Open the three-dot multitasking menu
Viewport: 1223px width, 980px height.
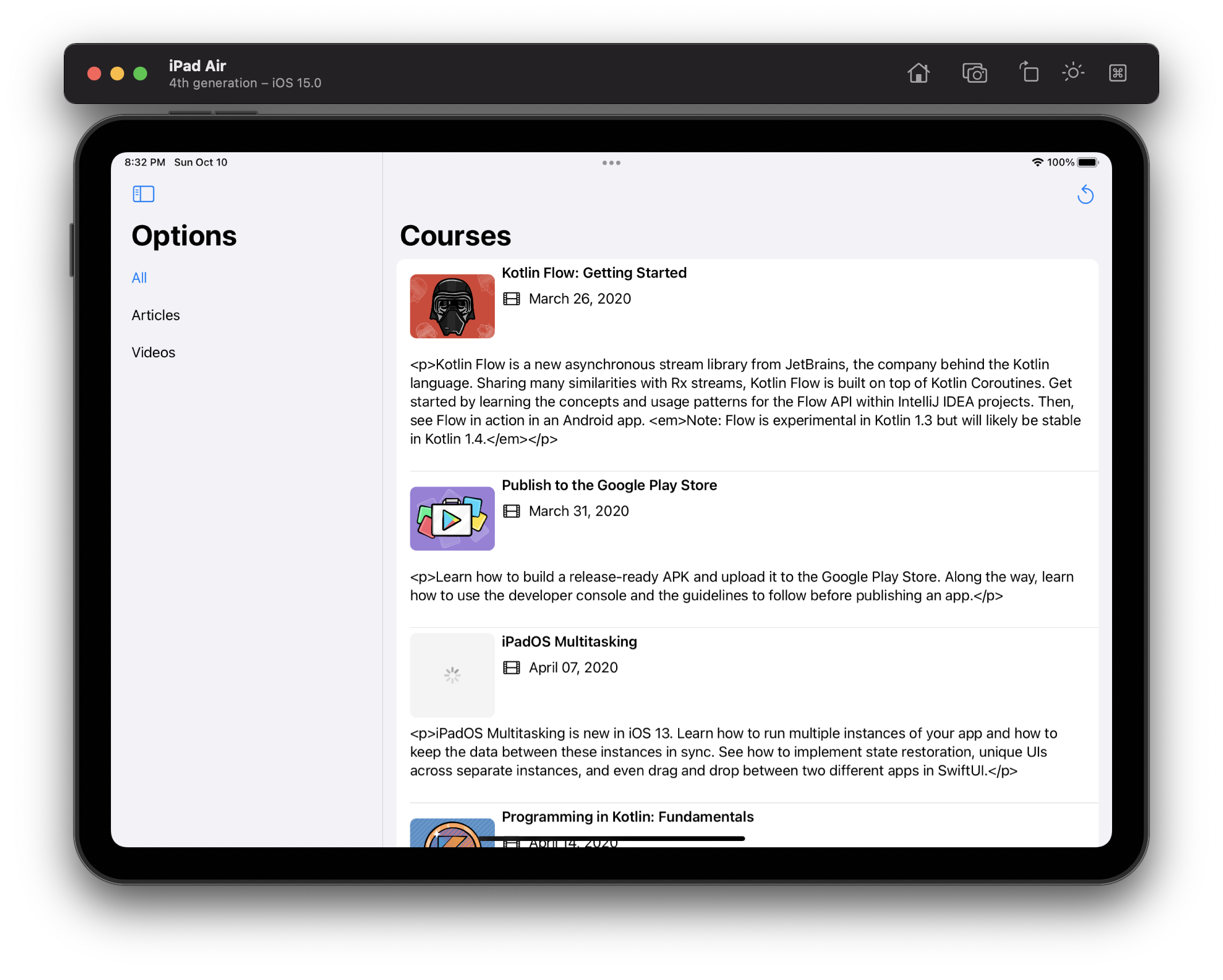[611, 163]
